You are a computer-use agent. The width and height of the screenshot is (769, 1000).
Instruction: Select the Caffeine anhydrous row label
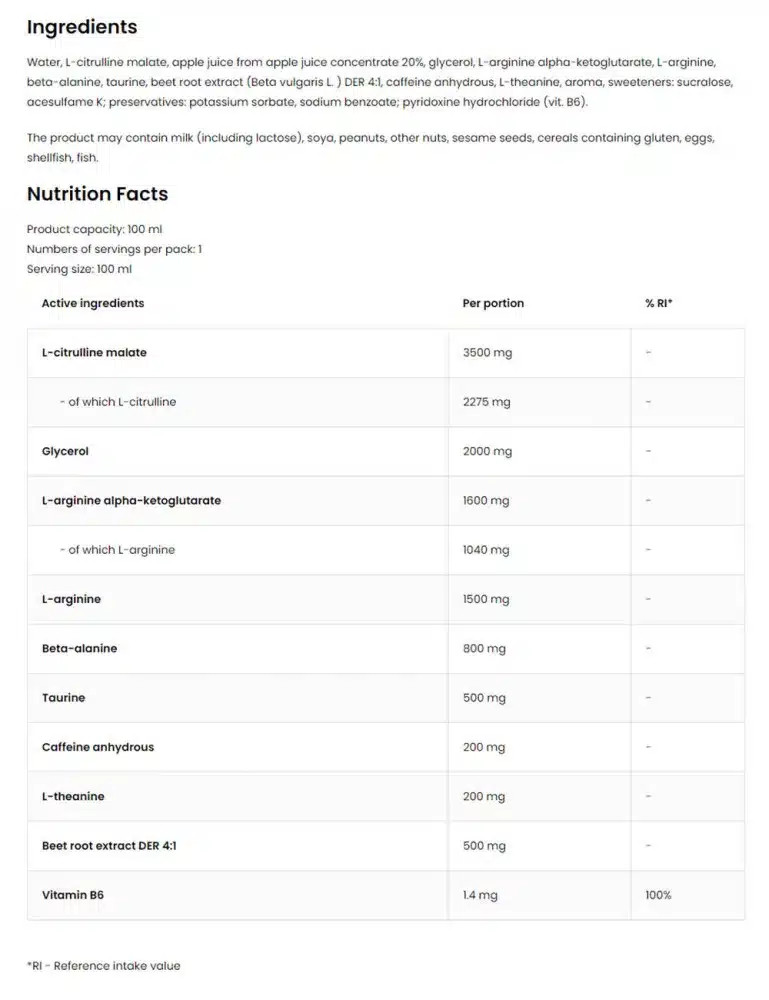[98, 747]
